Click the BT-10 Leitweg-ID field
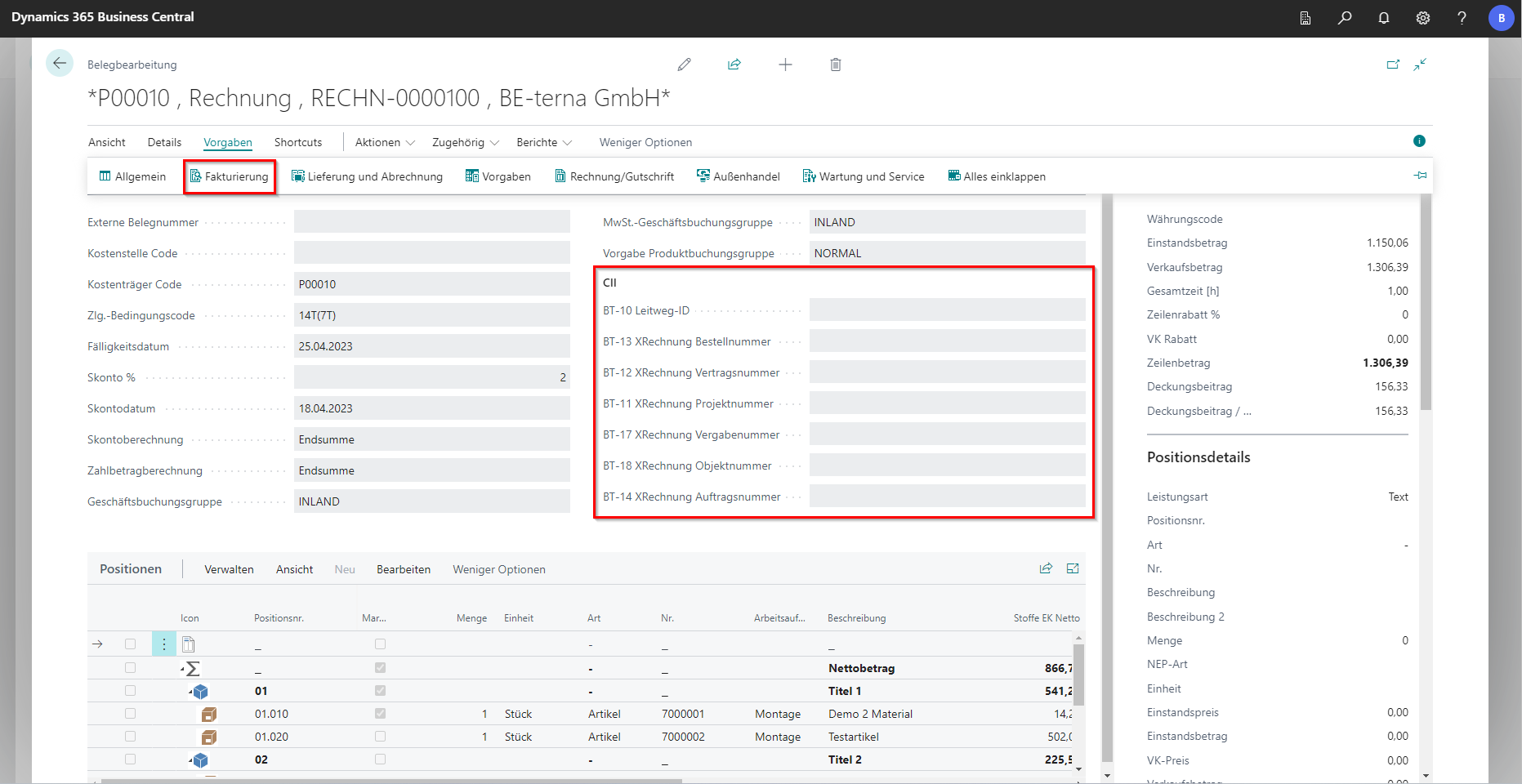The image size is (1522, 784). tap(948, 310)
